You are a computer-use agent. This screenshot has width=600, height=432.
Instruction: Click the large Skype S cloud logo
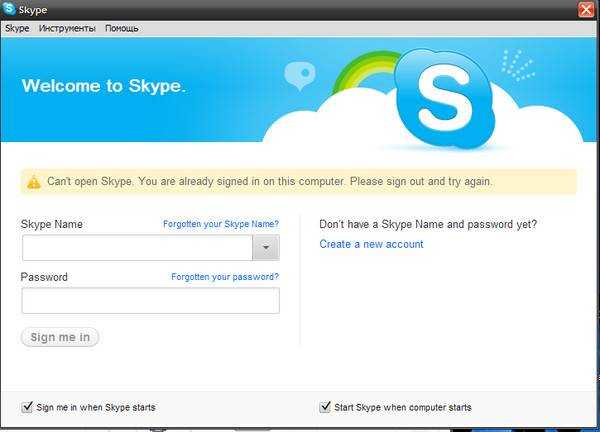tap(444, 99)
